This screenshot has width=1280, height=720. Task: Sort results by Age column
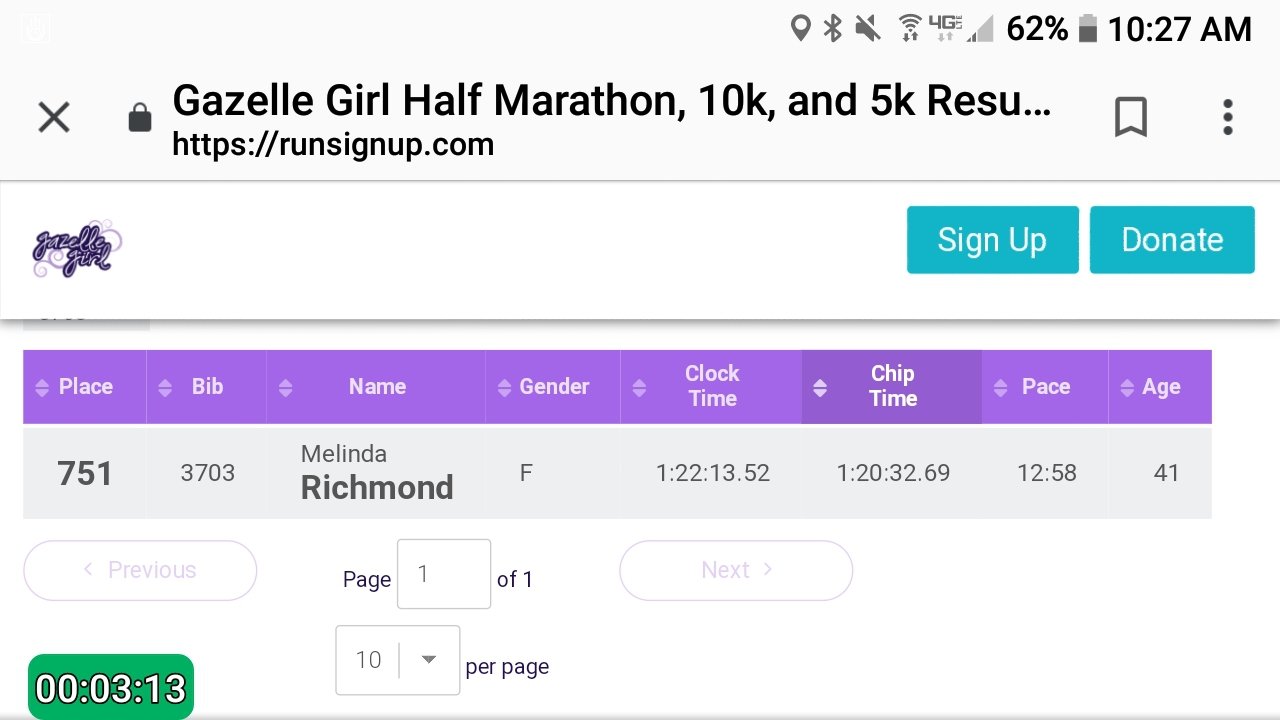tap(1160, 387)
